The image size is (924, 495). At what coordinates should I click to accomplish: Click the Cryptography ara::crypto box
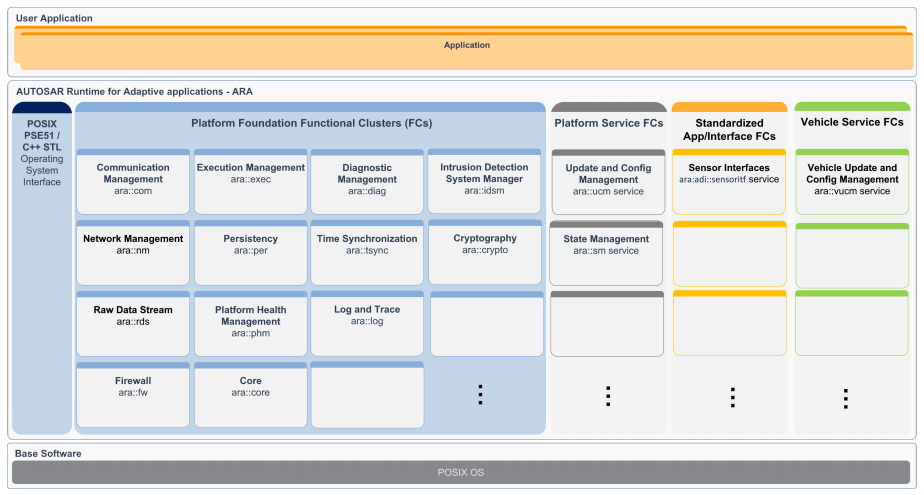(x=485, y=252)
